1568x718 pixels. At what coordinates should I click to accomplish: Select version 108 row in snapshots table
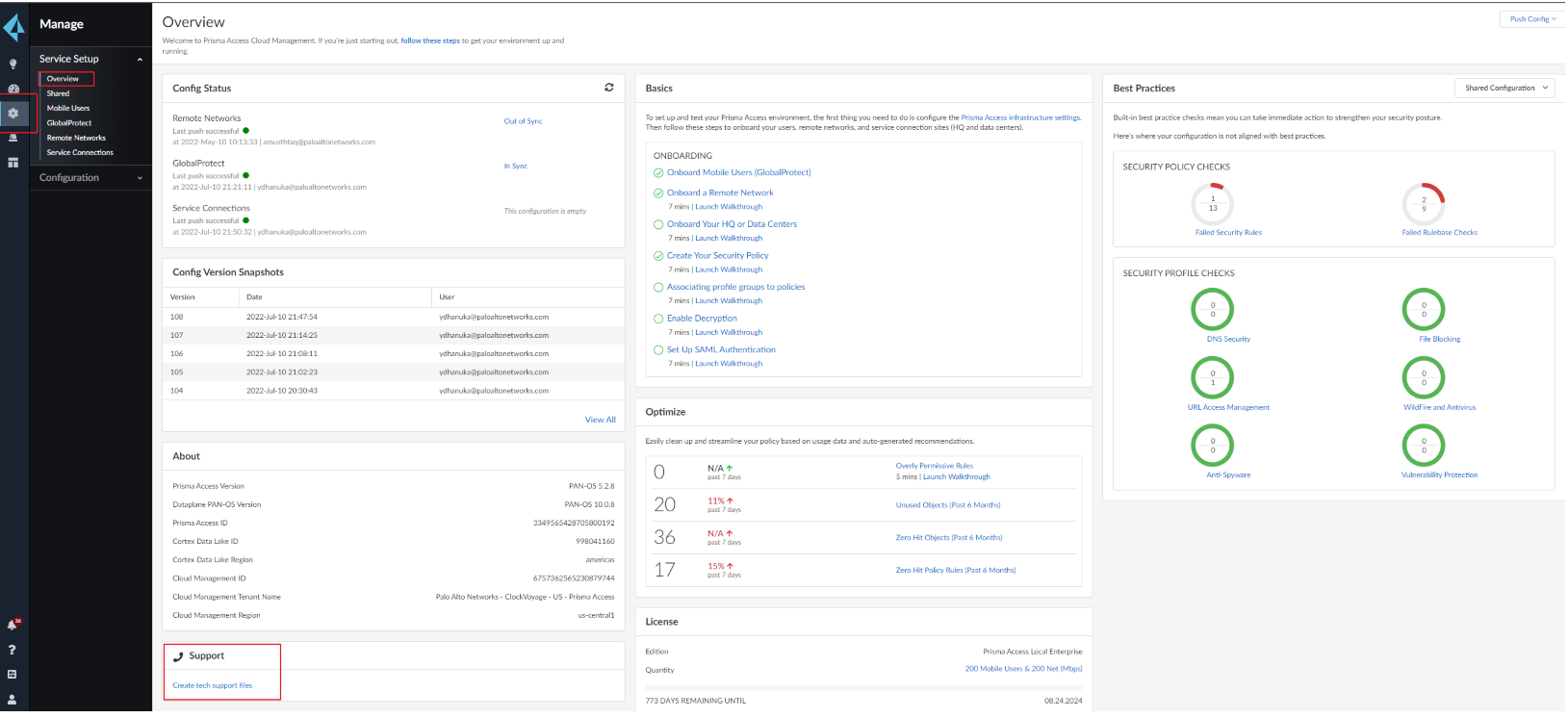[x=393, y=317]
